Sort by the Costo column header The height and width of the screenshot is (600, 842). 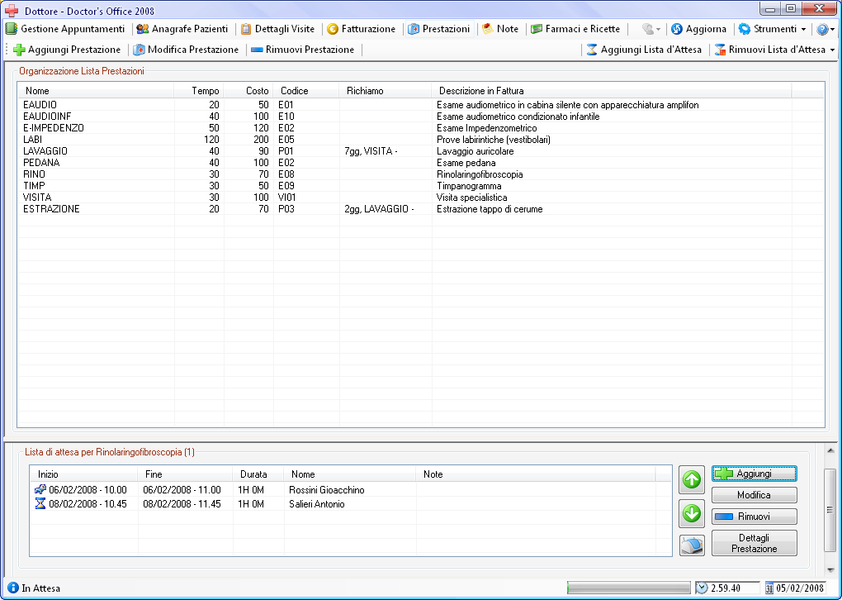tap(248, 91)
